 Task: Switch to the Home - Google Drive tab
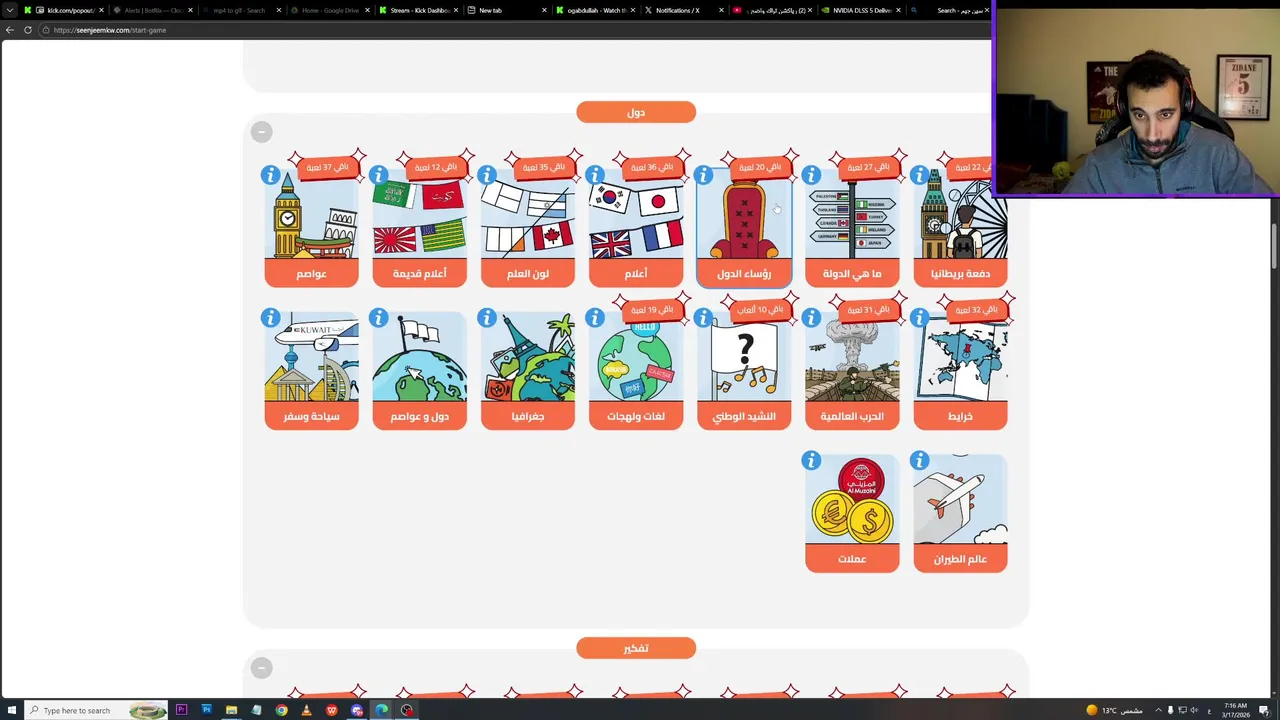tap(329, 10)
